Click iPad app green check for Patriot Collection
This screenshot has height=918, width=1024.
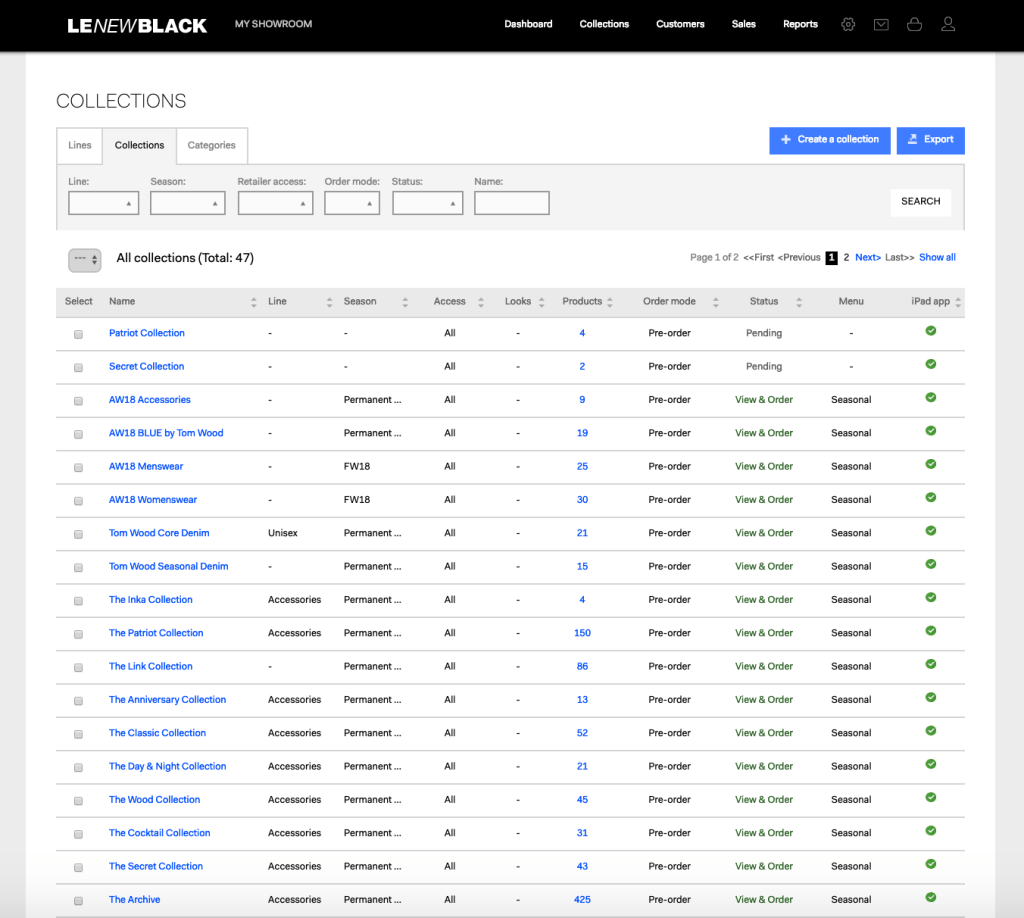tap(931, 330)
